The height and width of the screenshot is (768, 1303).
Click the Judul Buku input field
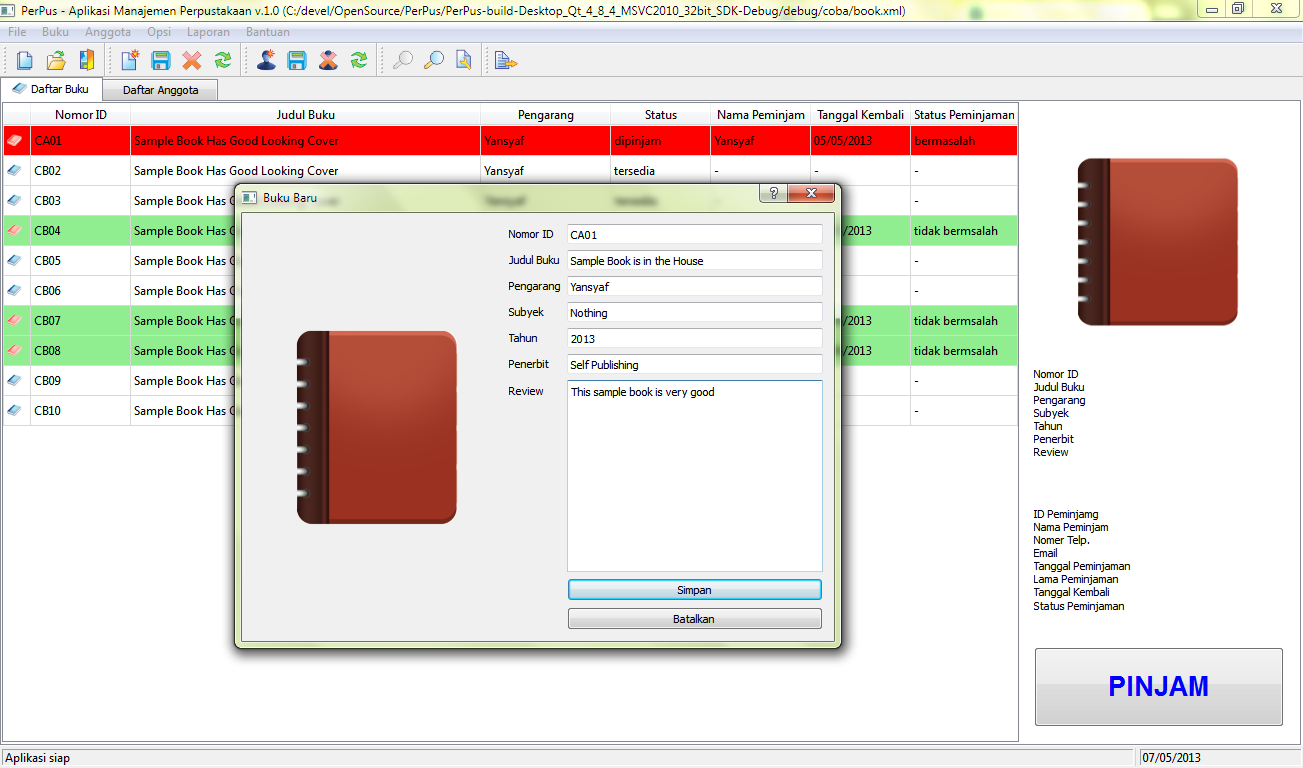point(694,261)
